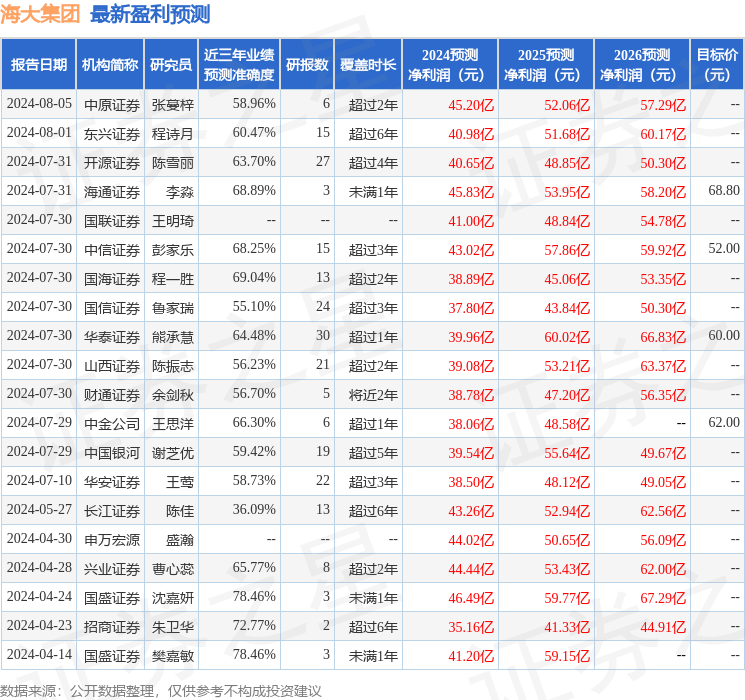
Task: Click the 36.09% accuracy value
Action: click(x=254, y=509)
